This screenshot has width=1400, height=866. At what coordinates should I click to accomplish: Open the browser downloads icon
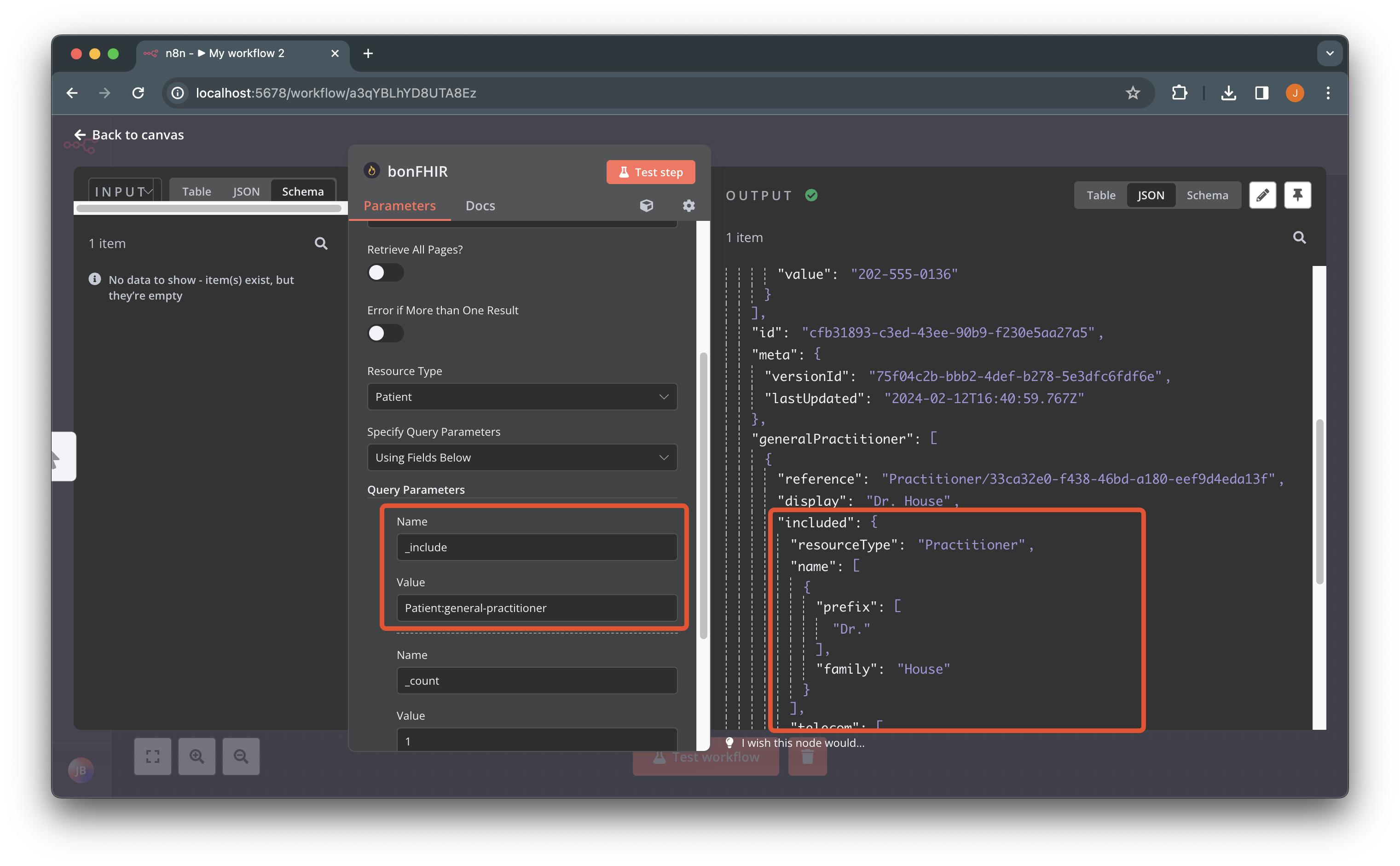tap(1228, 93)
